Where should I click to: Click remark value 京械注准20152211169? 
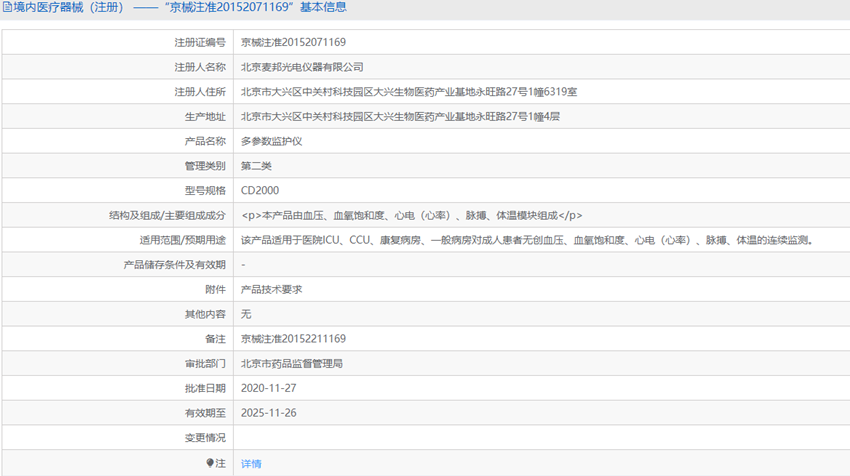click(293, 339)
